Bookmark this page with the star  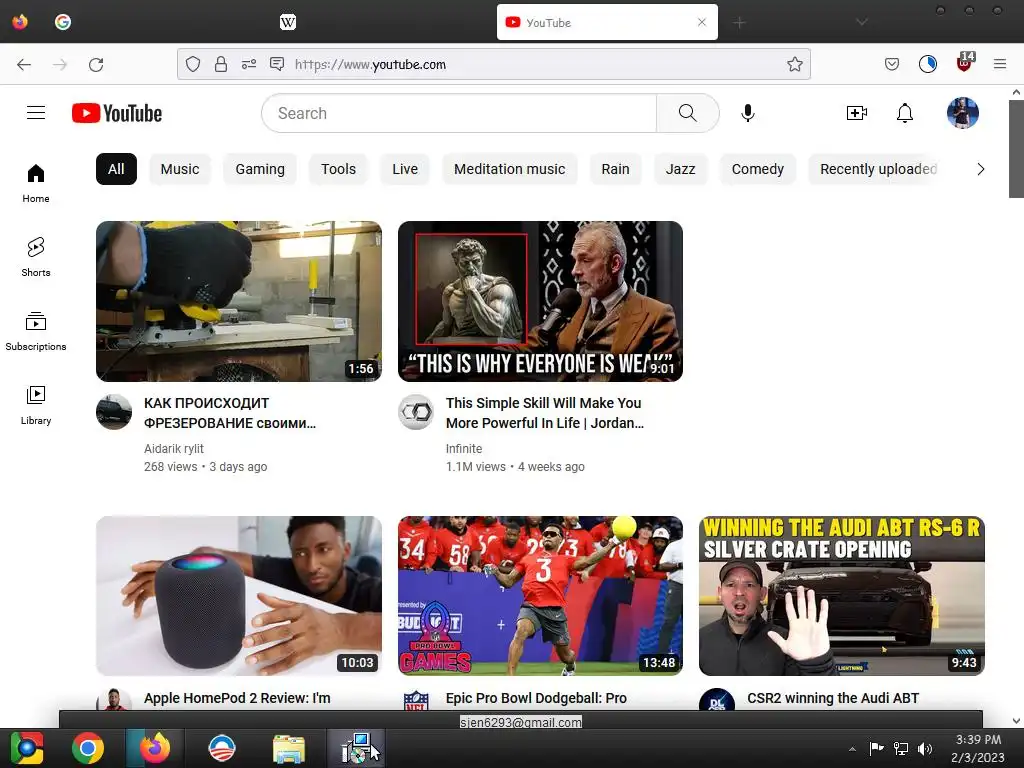pyautogui.click(x=794, y=64)
